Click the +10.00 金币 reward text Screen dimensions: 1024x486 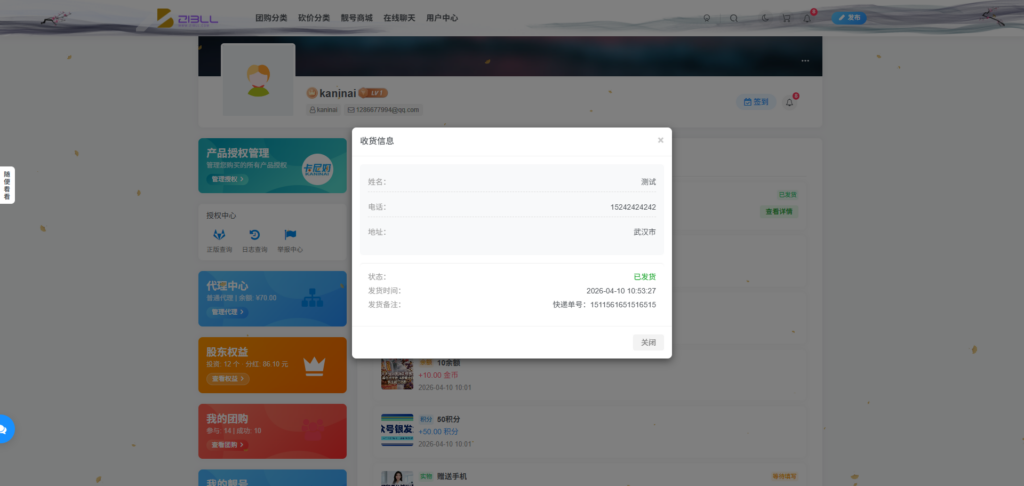coord(438,375)
